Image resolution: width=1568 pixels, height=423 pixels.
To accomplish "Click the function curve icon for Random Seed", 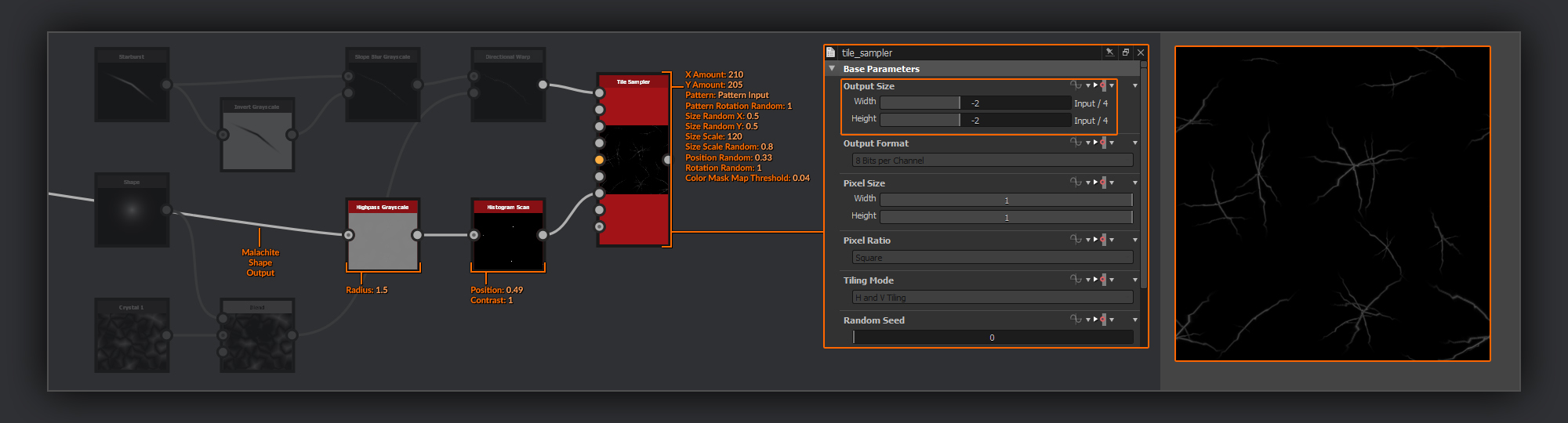I will point(1076,319).
